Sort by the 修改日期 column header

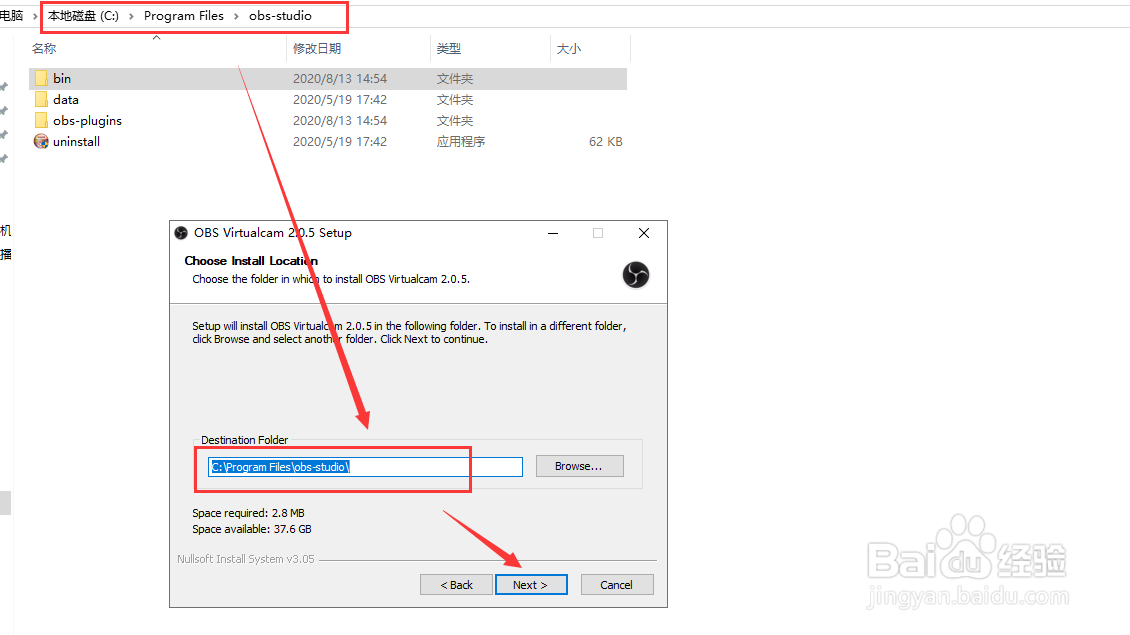tap(317, 48)
